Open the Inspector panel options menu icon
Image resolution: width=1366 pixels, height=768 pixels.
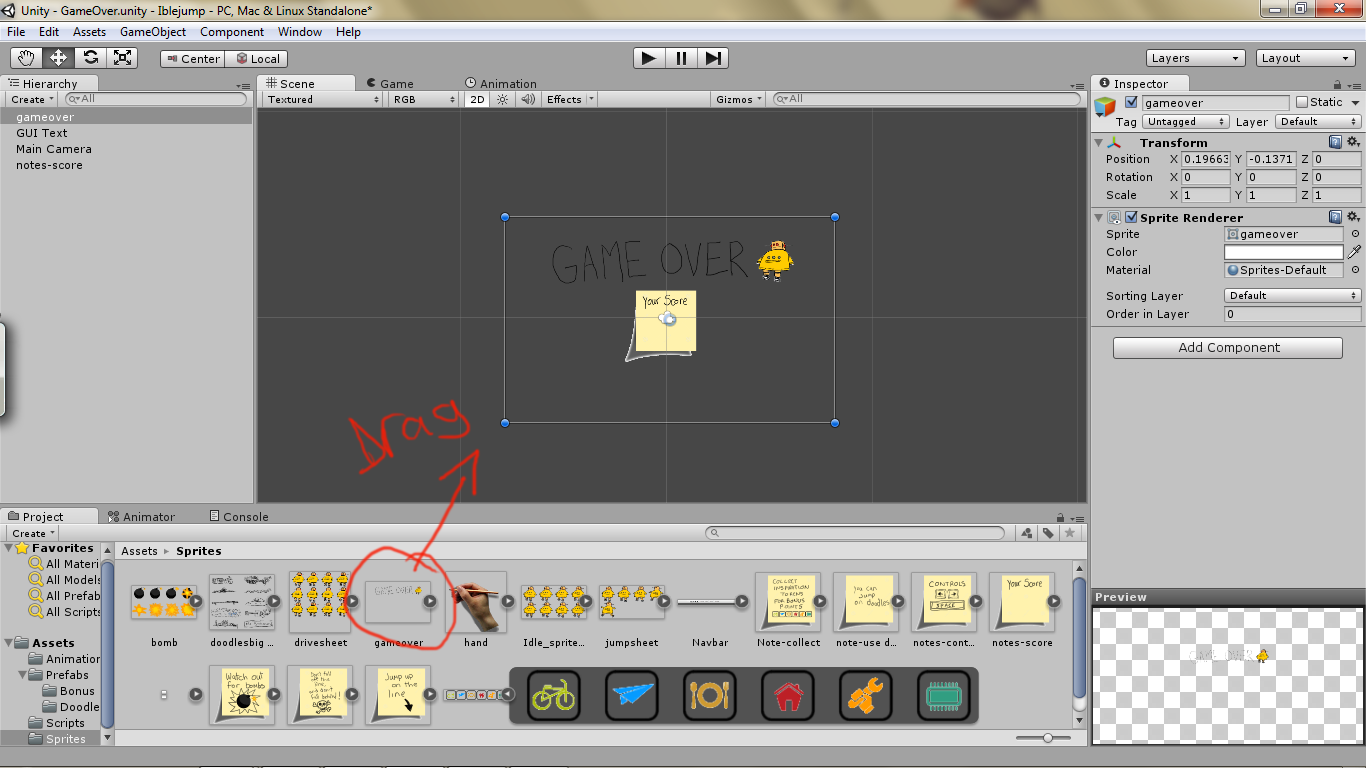point(1355,87)
